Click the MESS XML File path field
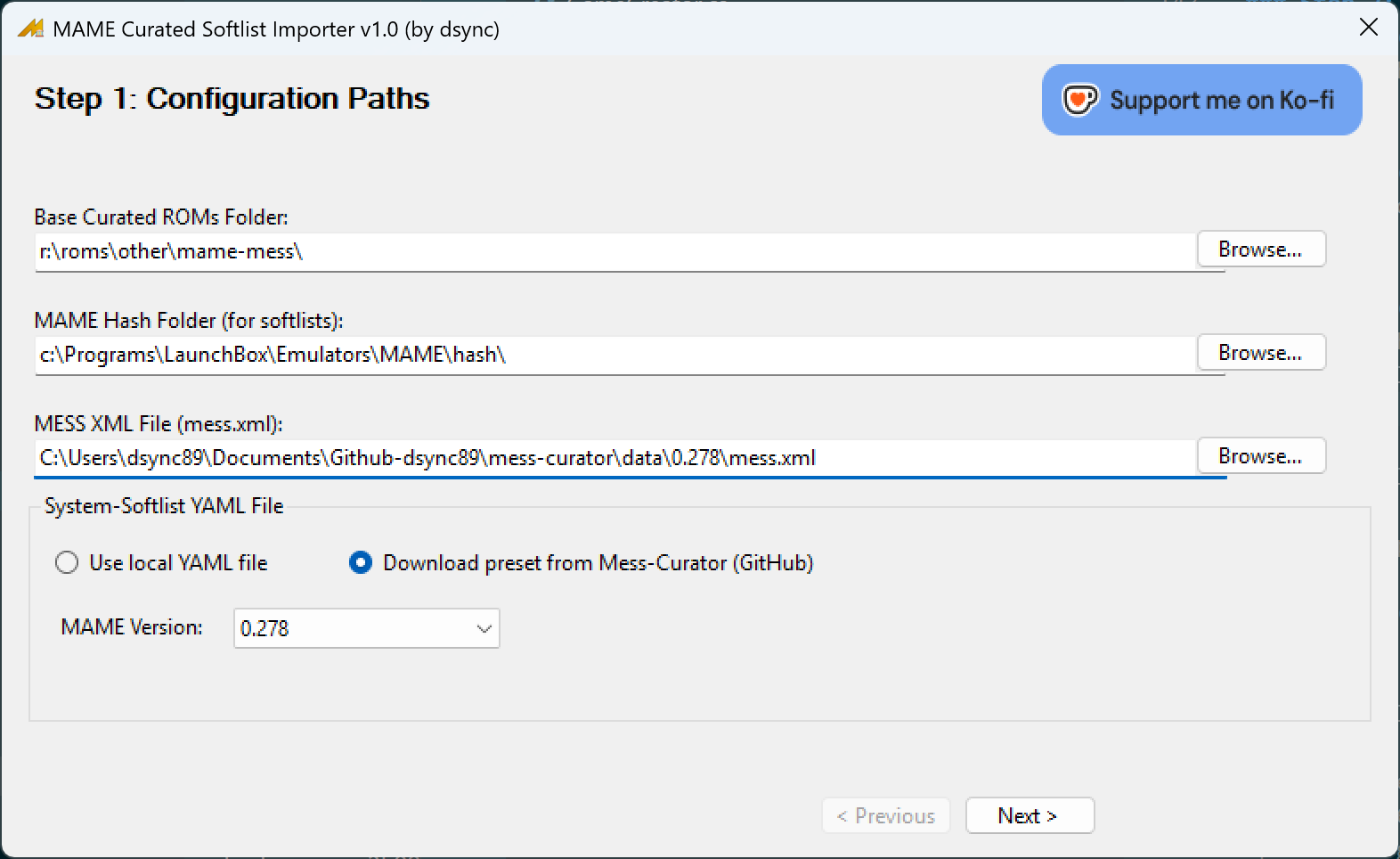 (615, 458)
